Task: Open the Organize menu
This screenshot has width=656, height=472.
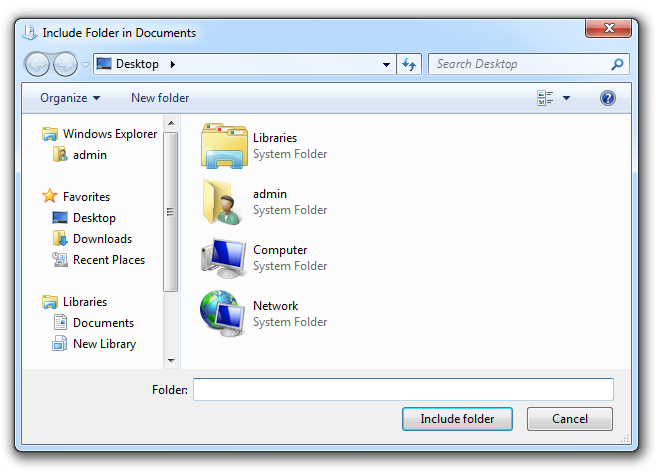Action: 70,98
